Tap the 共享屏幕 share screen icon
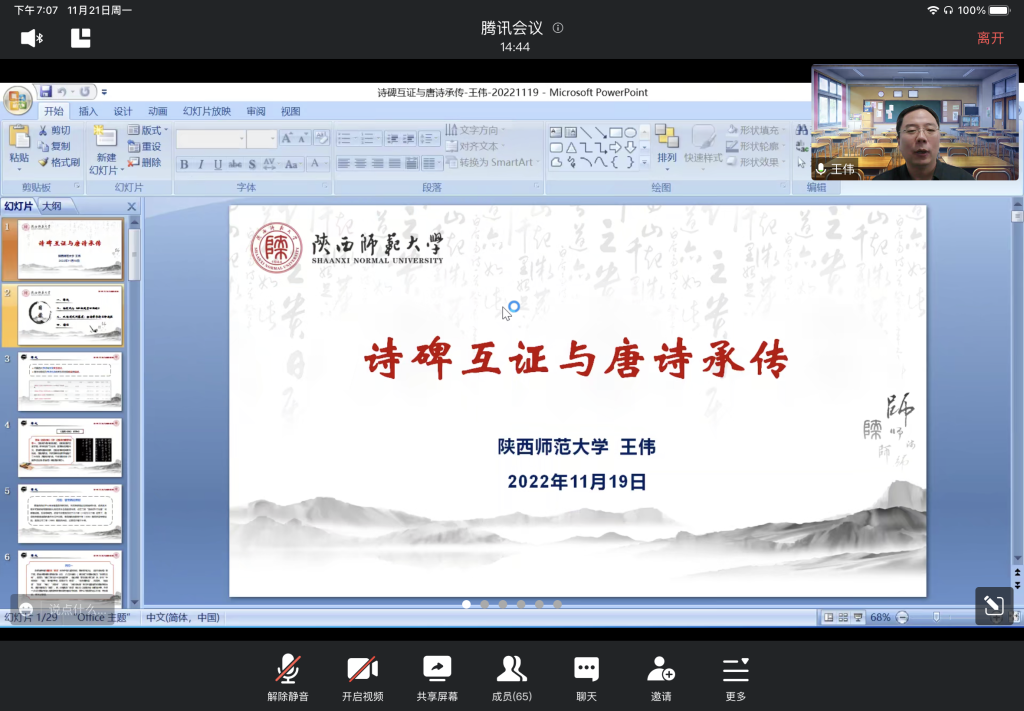The width and height of the screenshot is (1024, 711). coord(437,677)
